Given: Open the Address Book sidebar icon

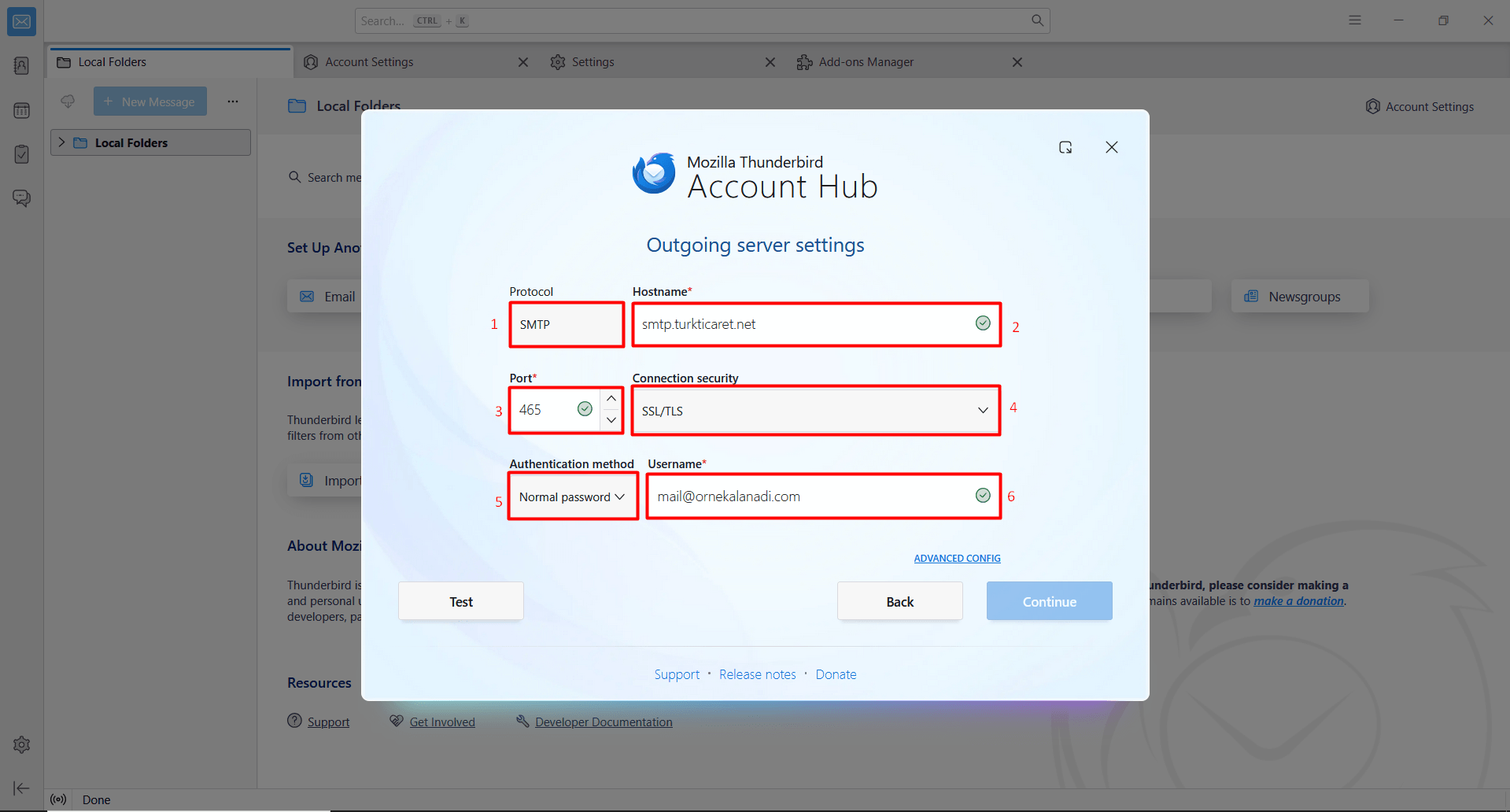Looking at the screenshot, I should coord(21,65).
